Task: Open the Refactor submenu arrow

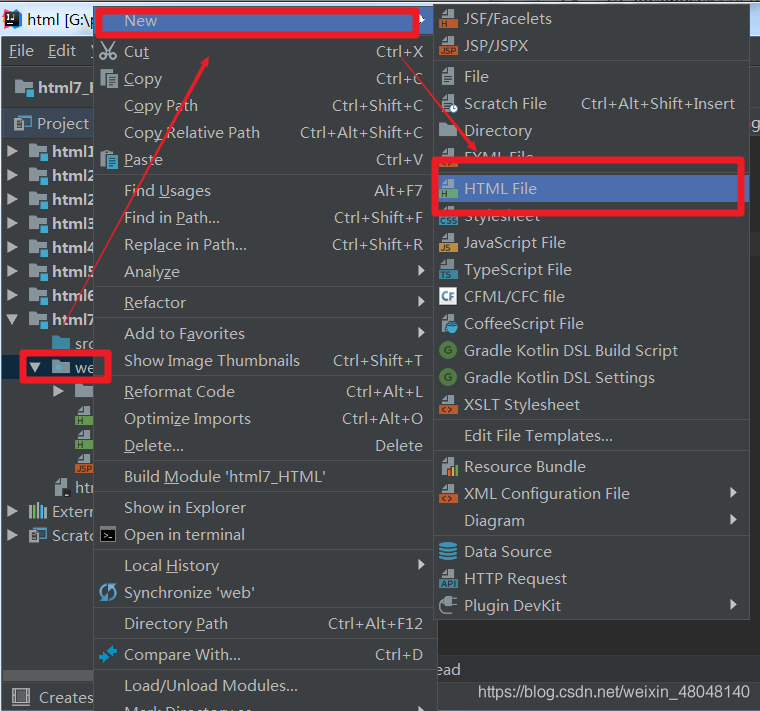Action: 421,302
